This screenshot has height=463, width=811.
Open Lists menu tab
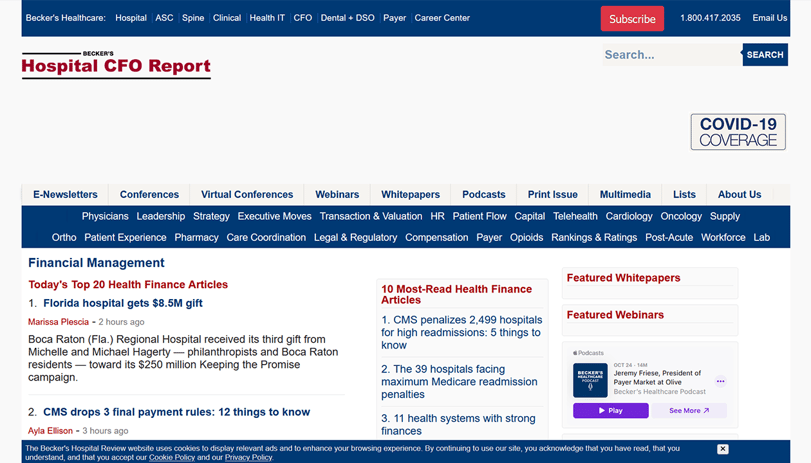coord(684,195)
